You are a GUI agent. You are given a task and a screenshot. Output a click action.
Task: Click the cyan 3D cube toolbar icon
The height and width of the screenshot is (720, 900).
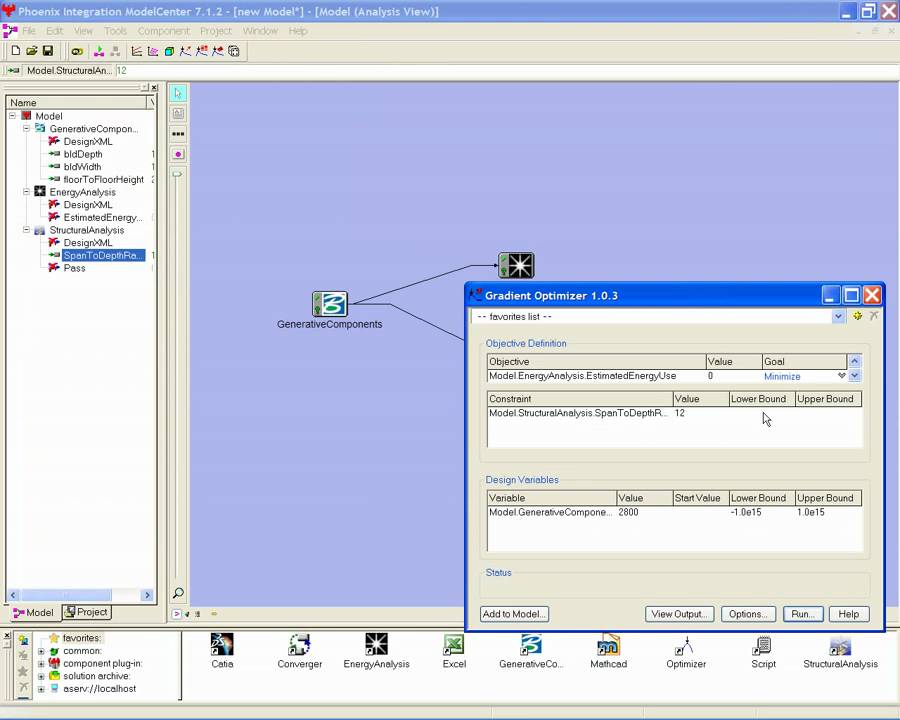(169, 52)
